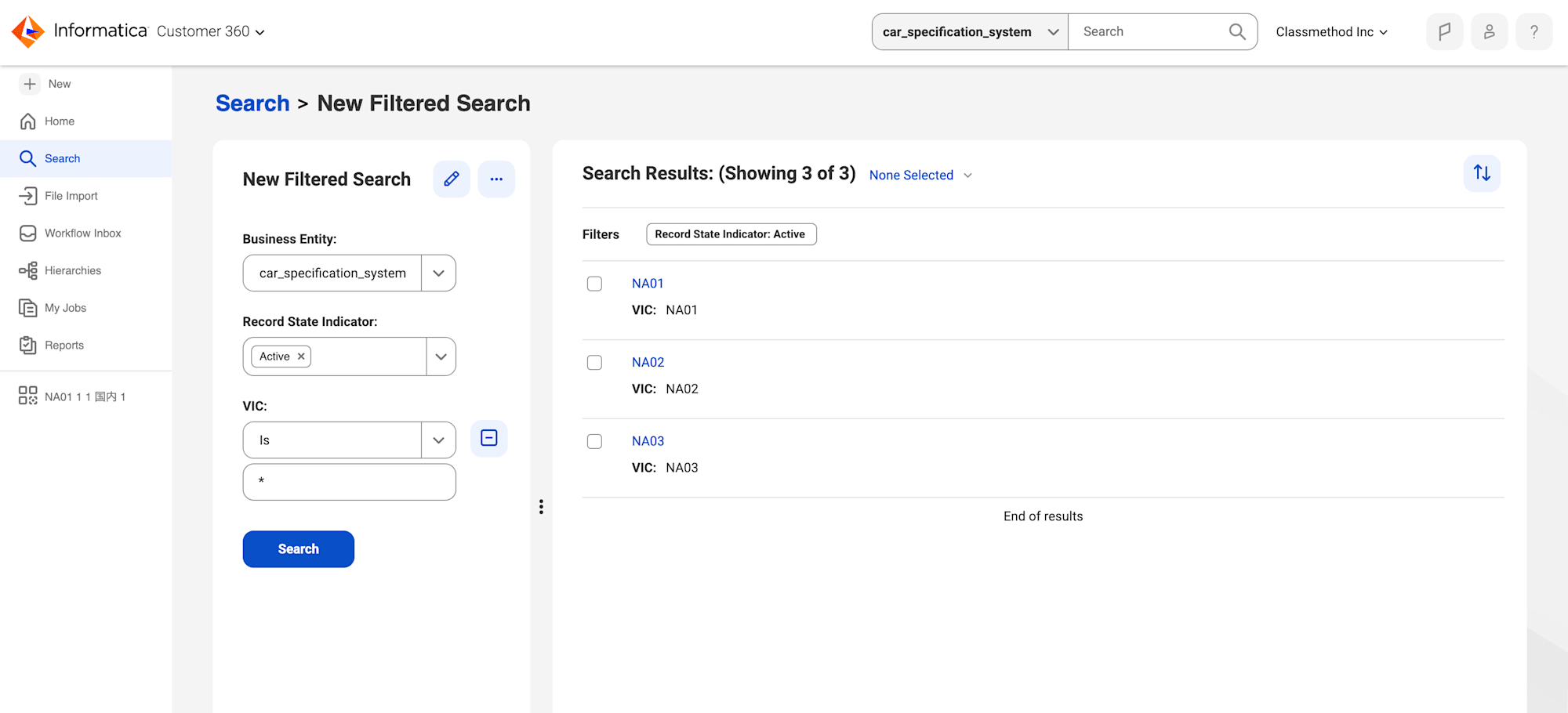Click the Workflow Inbox tray icon
The image size is (1568, 713).
point(28,233)
